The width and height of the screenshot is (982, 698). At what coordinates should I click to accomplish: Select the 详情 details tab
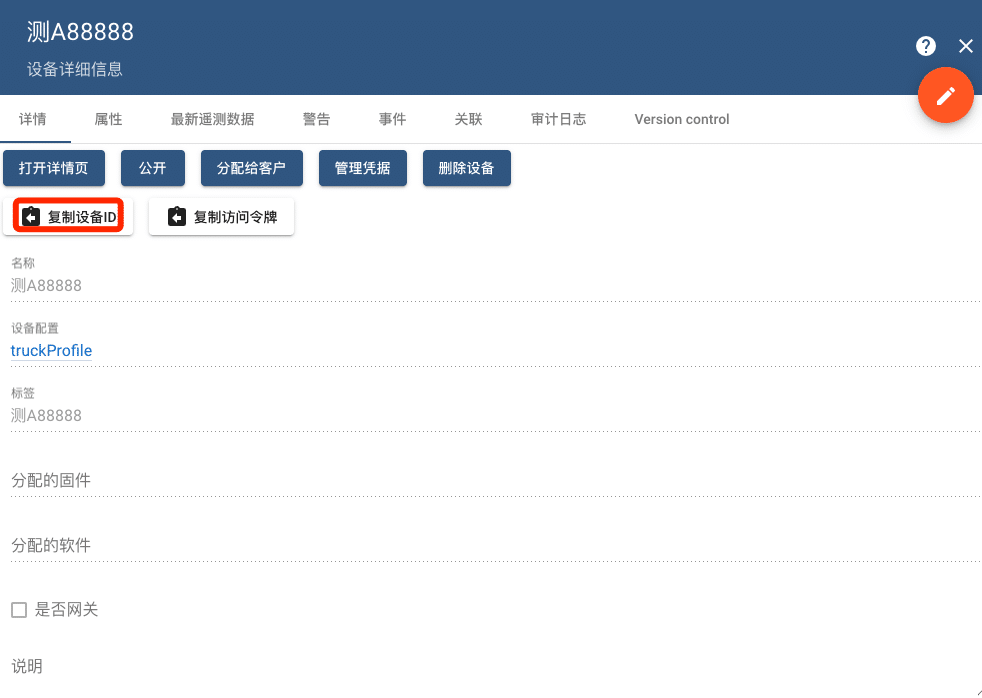point(33,118)
